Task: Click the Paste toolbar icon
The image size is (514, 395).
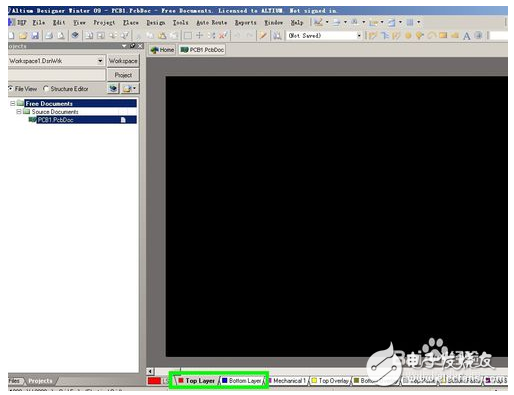Action: [162, 35]
